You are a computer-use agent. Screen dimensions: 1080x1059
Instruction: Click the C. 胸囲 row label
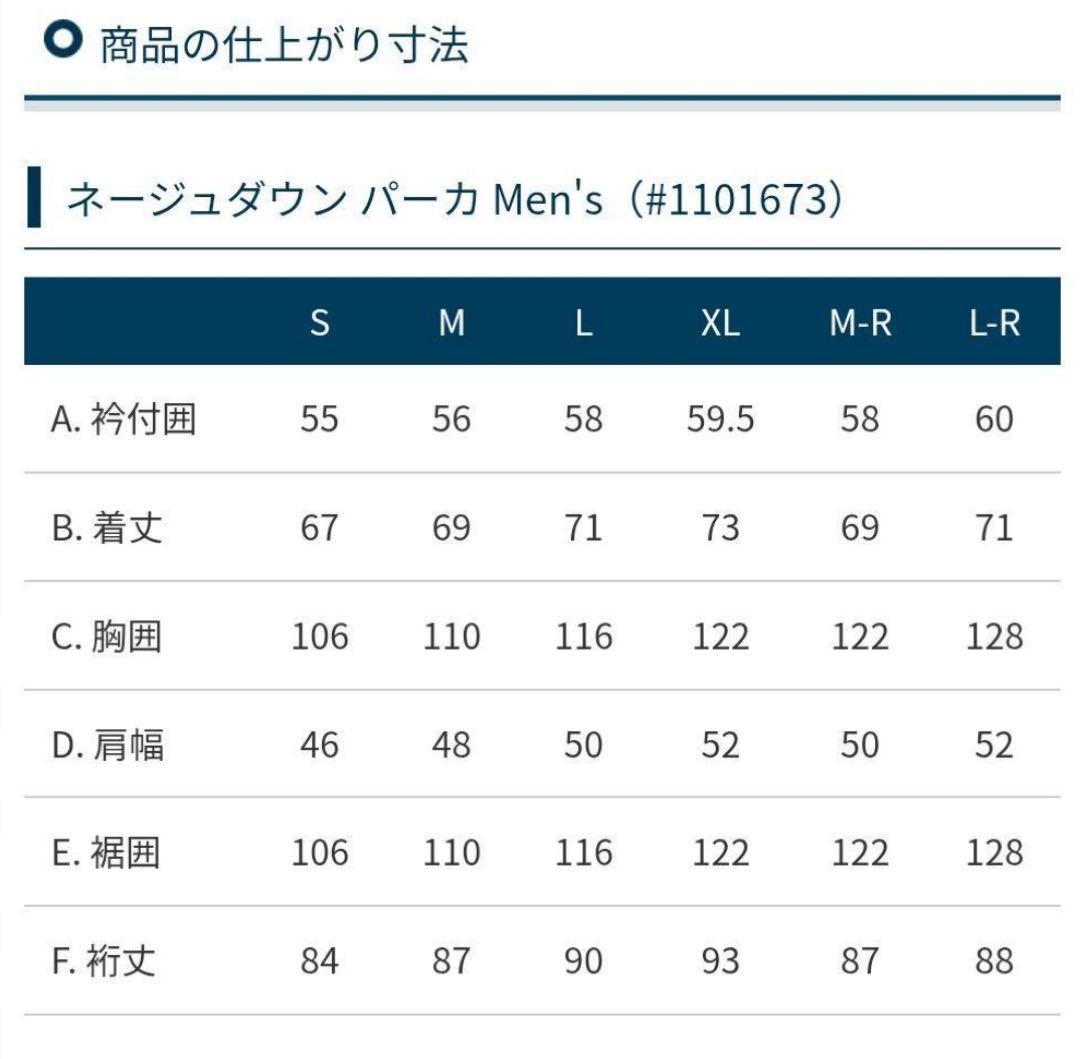106,636
